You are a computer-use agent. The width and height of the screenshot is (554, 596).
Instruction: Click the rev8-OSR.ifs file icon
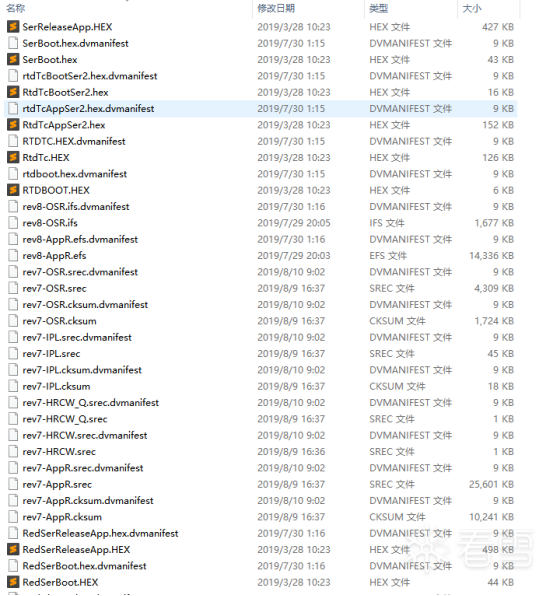coord(13,223)
